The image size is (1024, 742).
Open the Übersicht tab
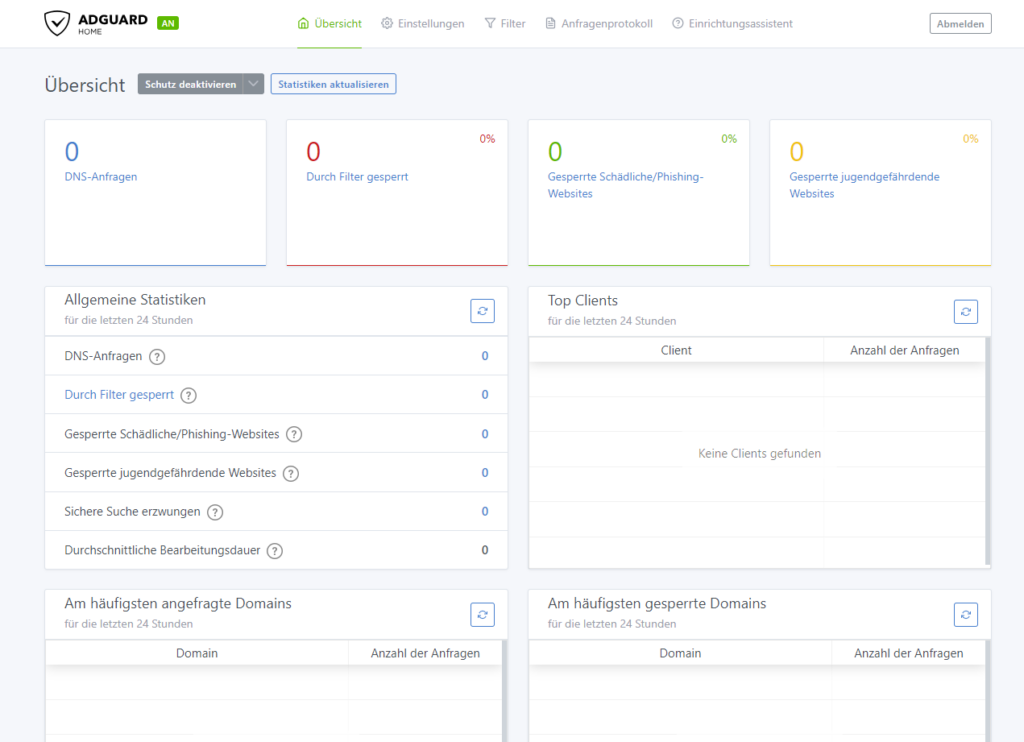click(330, 24)
